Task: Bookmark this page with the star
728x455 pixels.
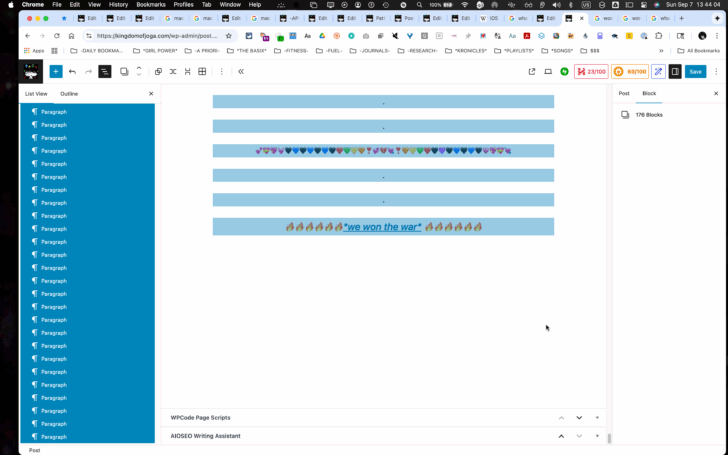Action: 228,36
